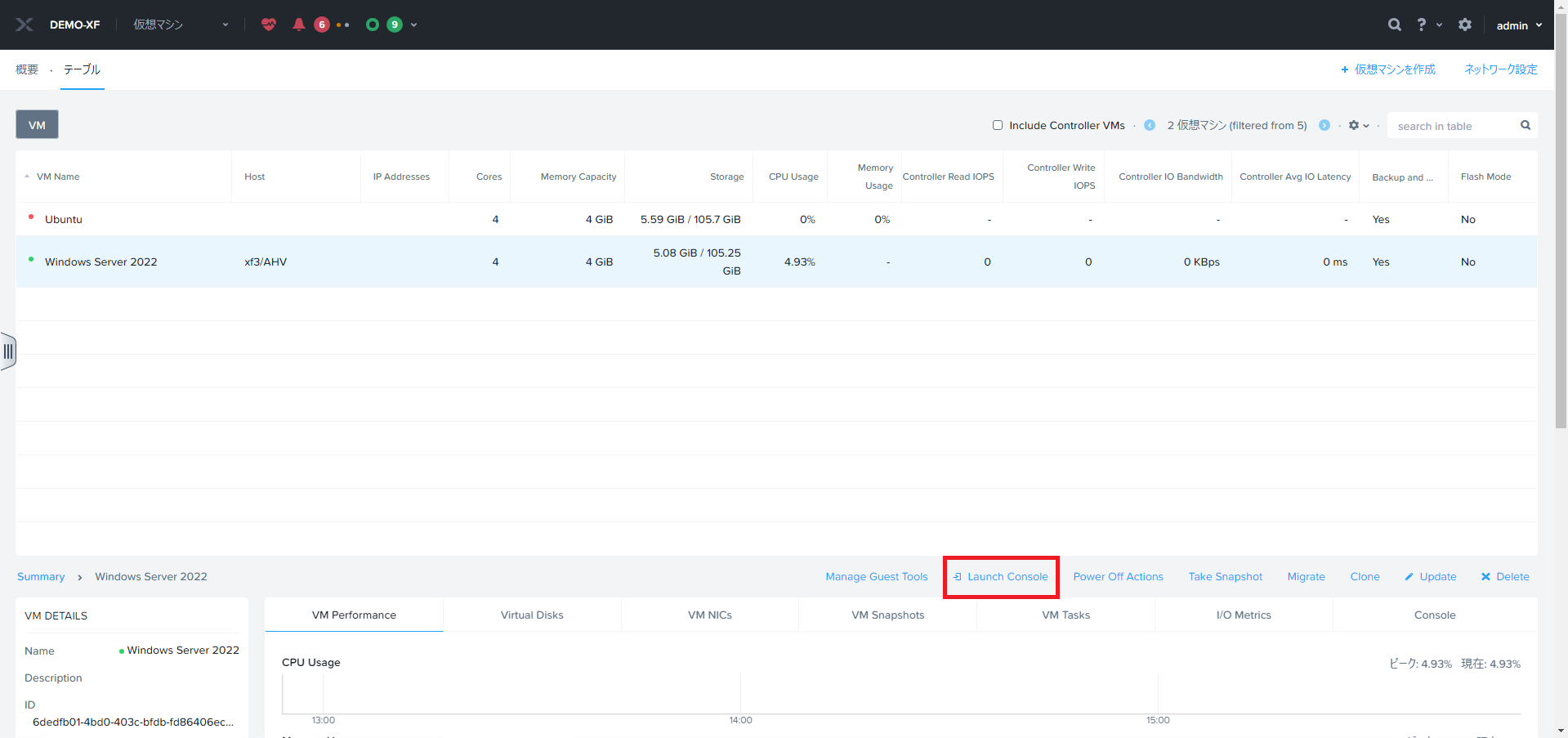Click the Update pencil icon
1568x738 pixels.
pos(1409,577)
